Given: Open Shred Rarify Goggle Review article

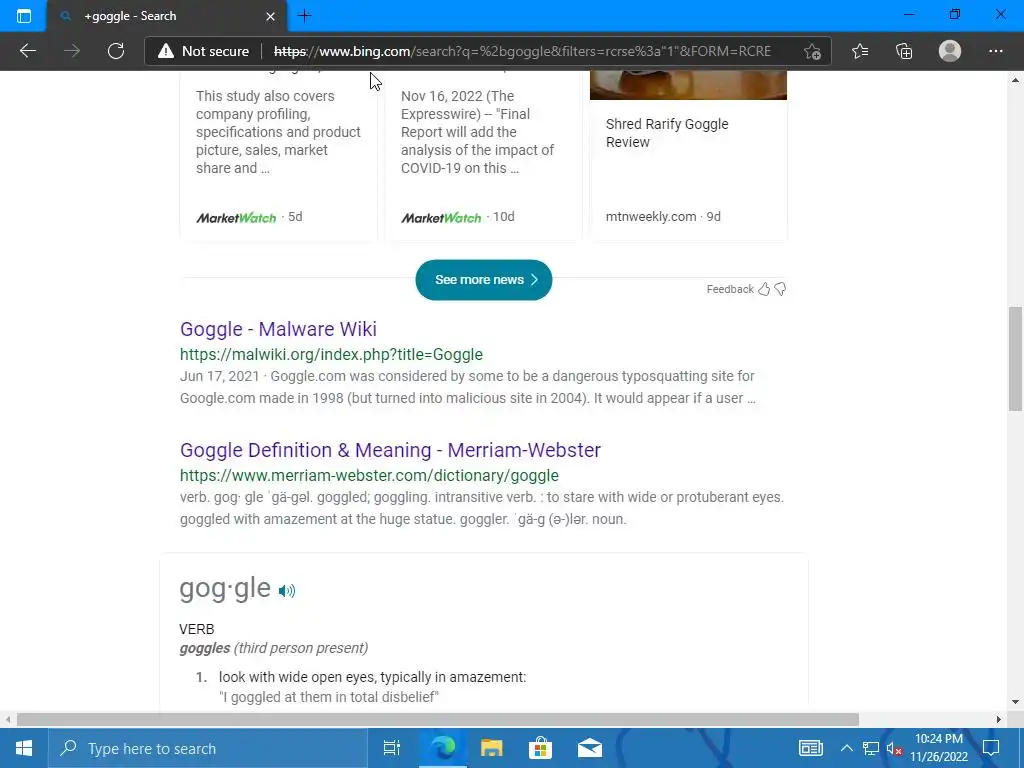Looking at the screenshot, I should click(667, 133).
